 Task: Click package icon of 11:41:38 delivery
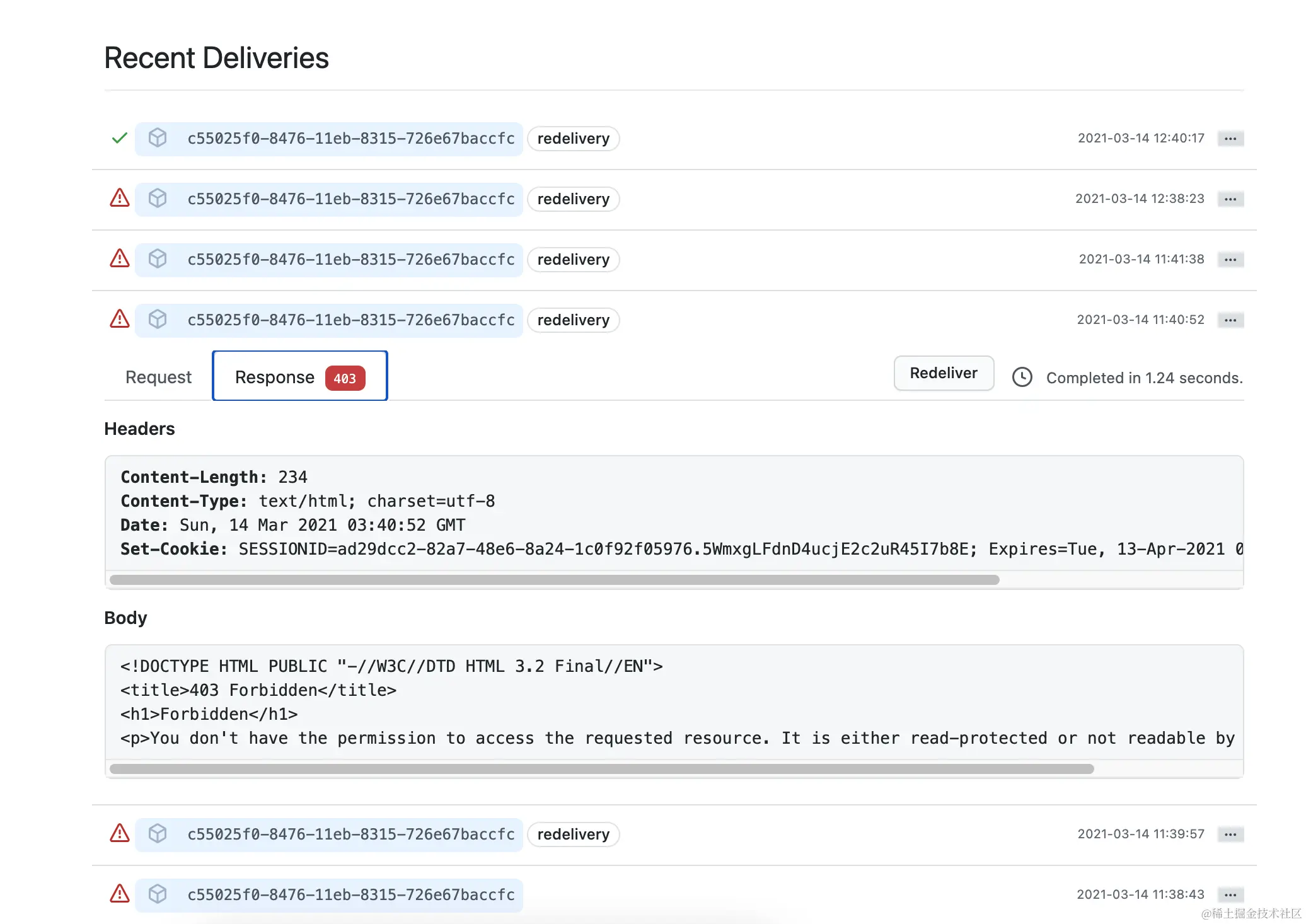point(158,259)
